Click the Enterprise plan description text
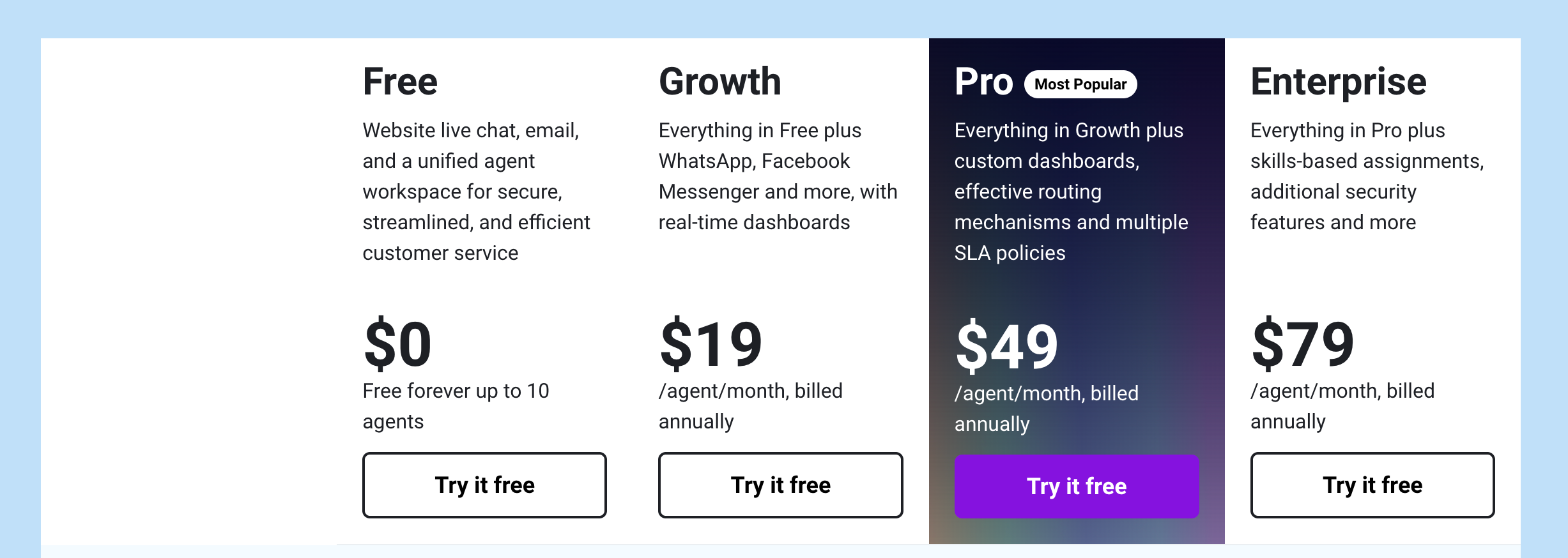This screenshot has width=1568, height=558. pyautogui.click(x=1366, y=176)
